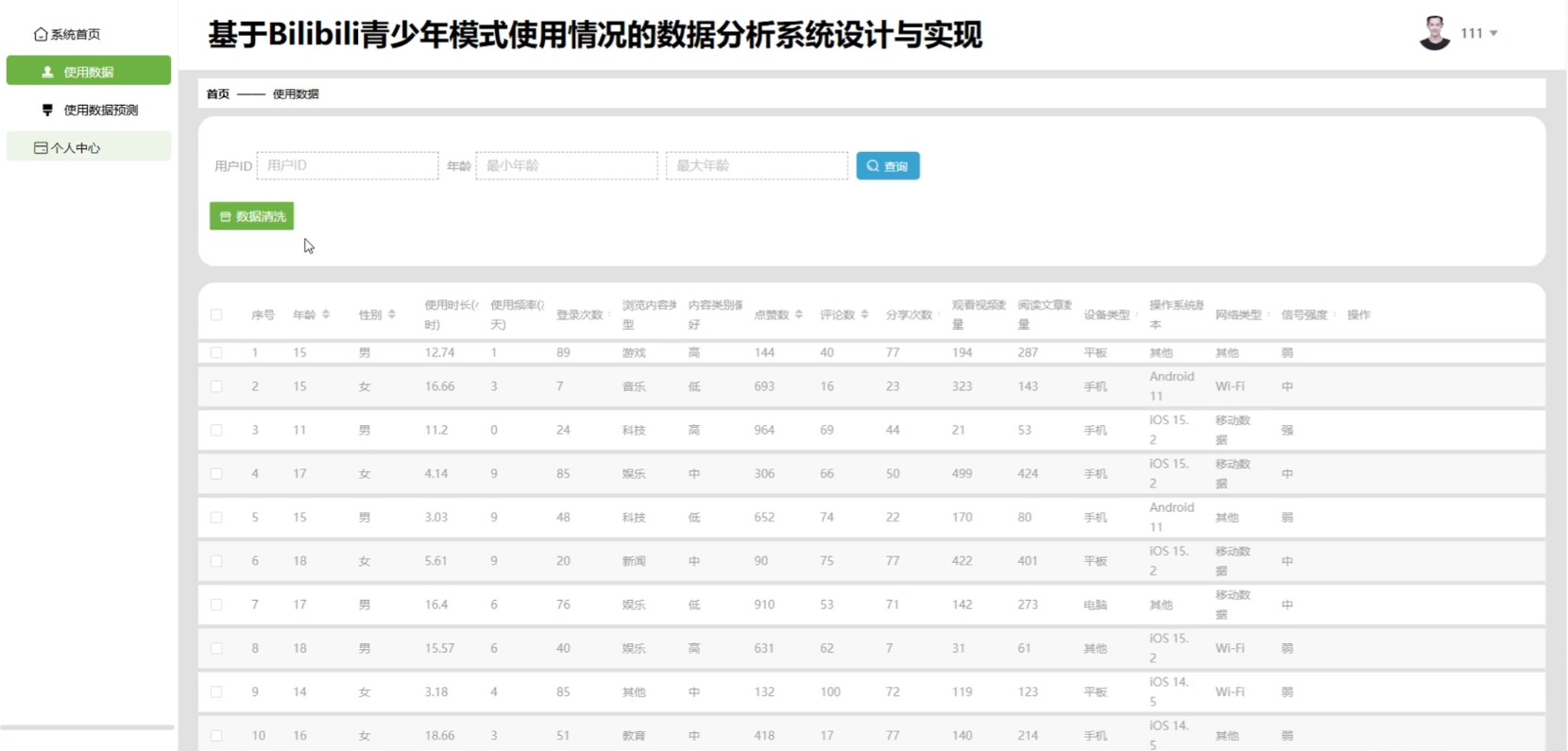Open 使用数据预测 sidebar menu item
The width and height of the screenshot is (1568, 751).
(89, 110)
